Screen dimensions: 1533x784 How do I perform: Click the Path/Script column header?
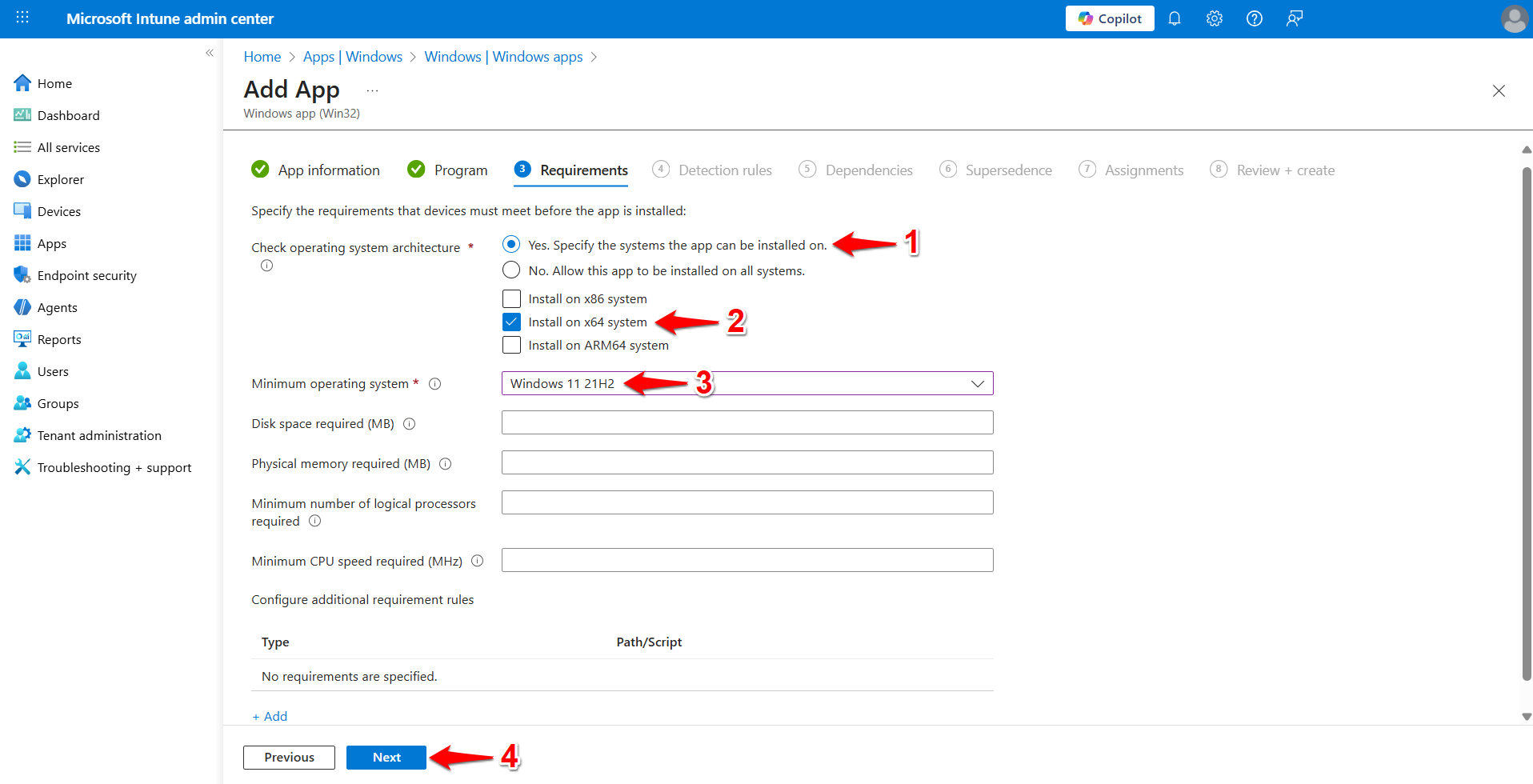[x=649, y=642]
